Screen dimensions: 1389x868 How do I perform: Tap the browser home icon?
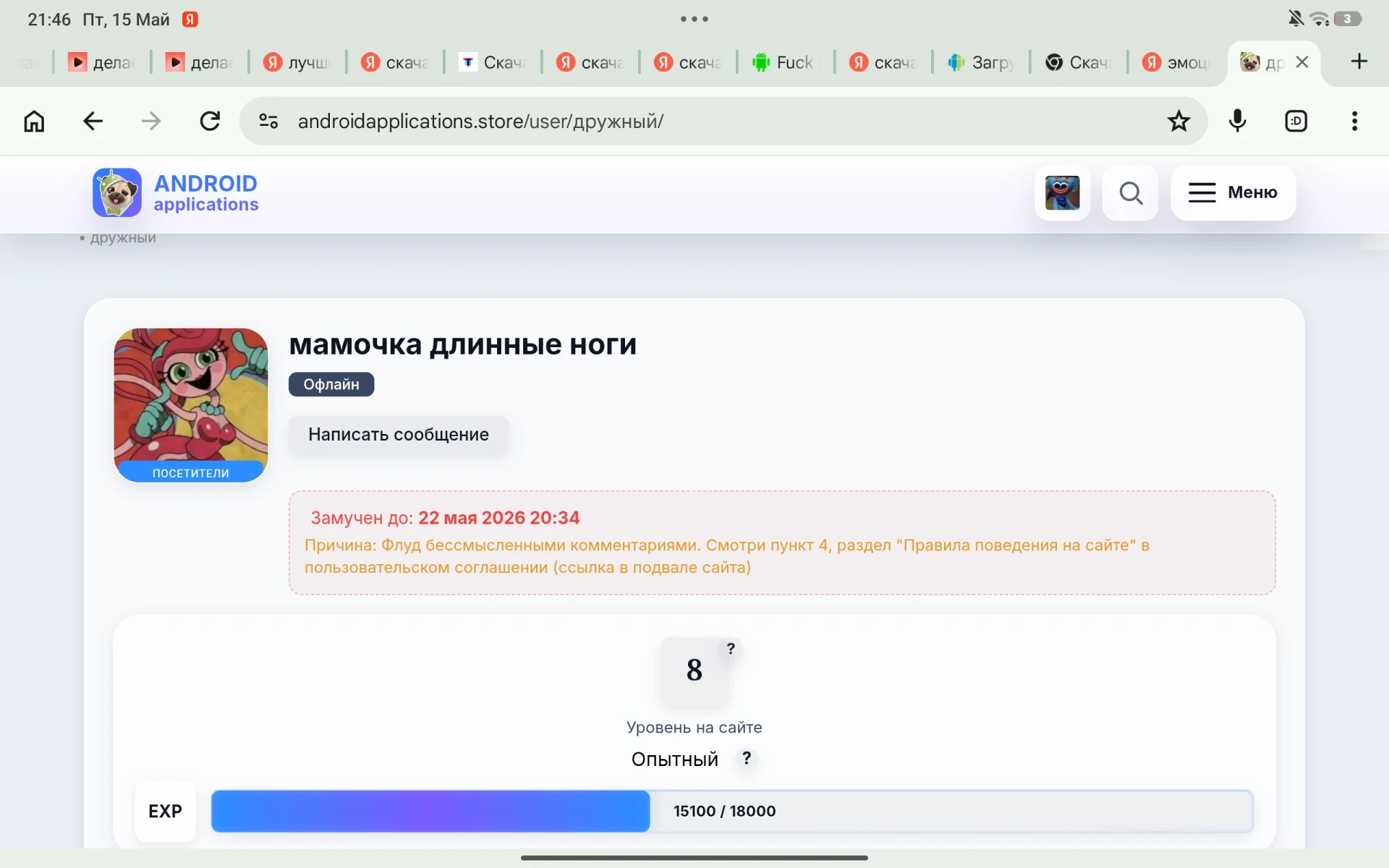coord(34,121)
